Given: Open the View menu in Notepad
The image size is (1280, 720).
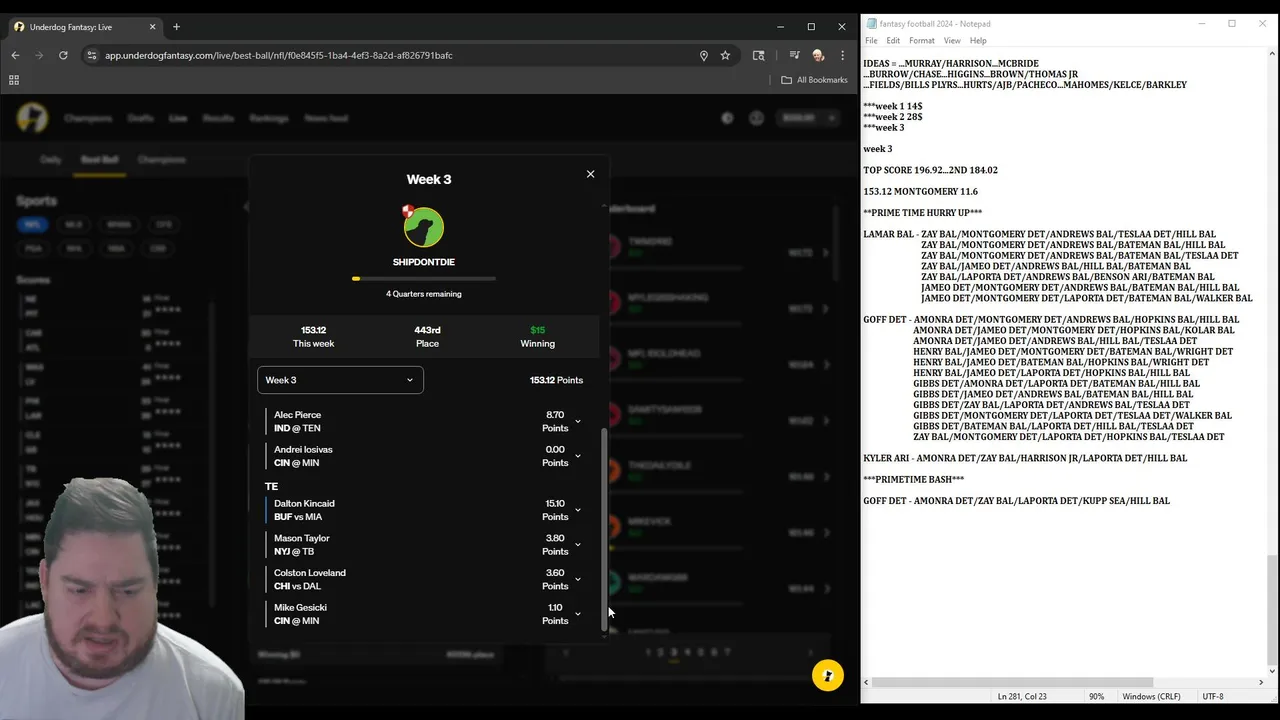Looking at the screenshot, I should (x=952, y=41).
